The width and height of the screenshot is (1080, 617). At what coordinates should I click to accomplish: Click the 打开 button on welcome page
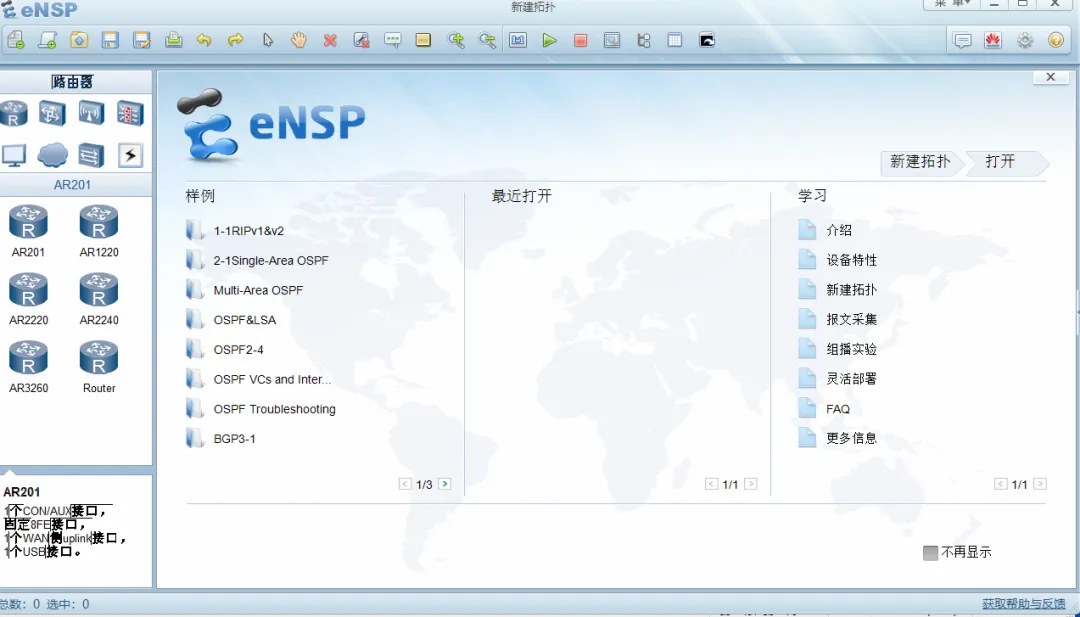point(1006,162)
